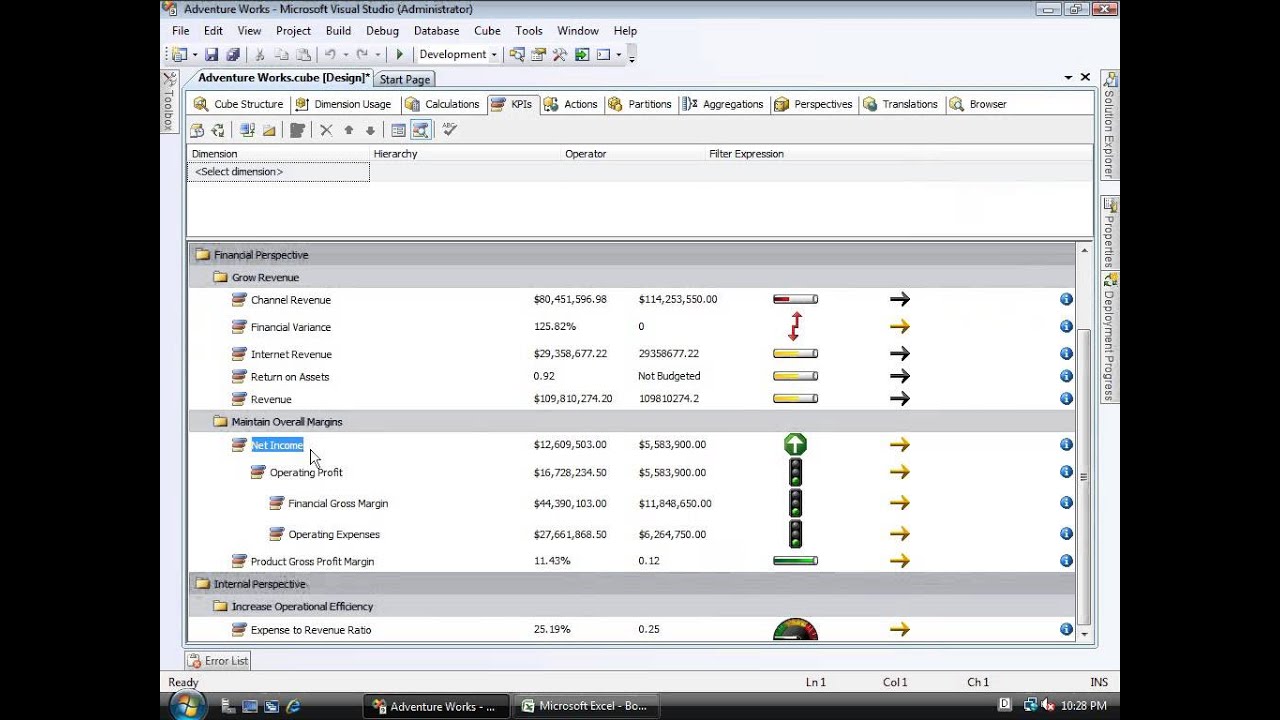Click the red variance arrow for Financial Variance
This screenshot has width=1280, height=720.
click(x=795, y=326)
